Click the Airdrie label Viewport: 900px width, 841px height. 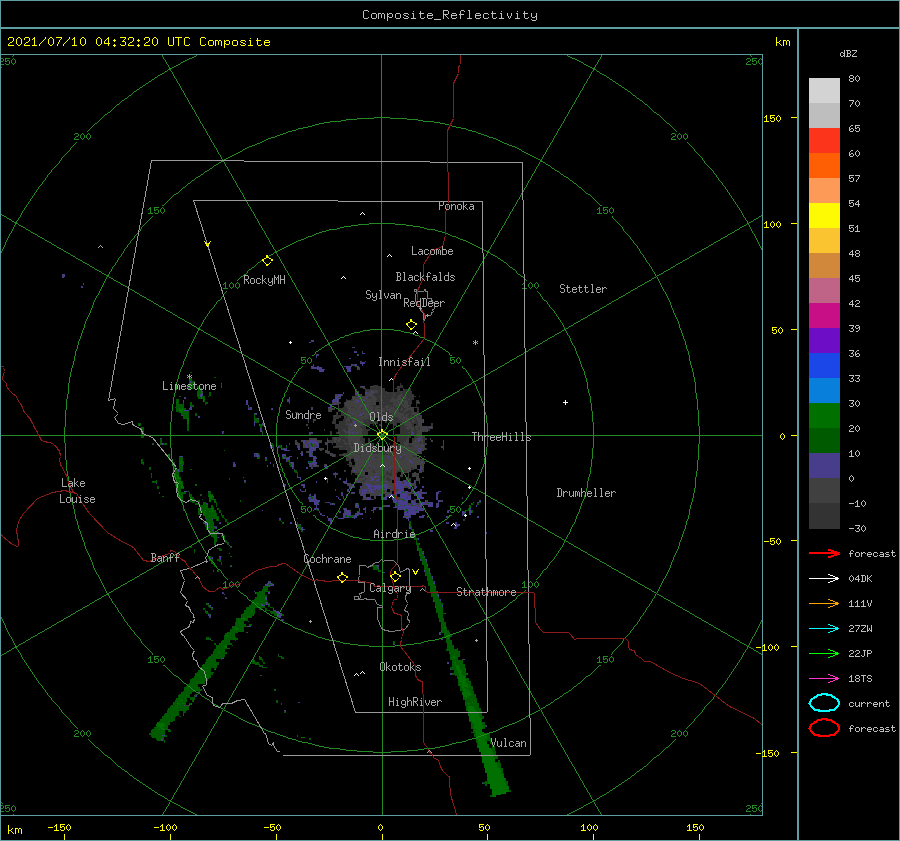pos(394,534)
